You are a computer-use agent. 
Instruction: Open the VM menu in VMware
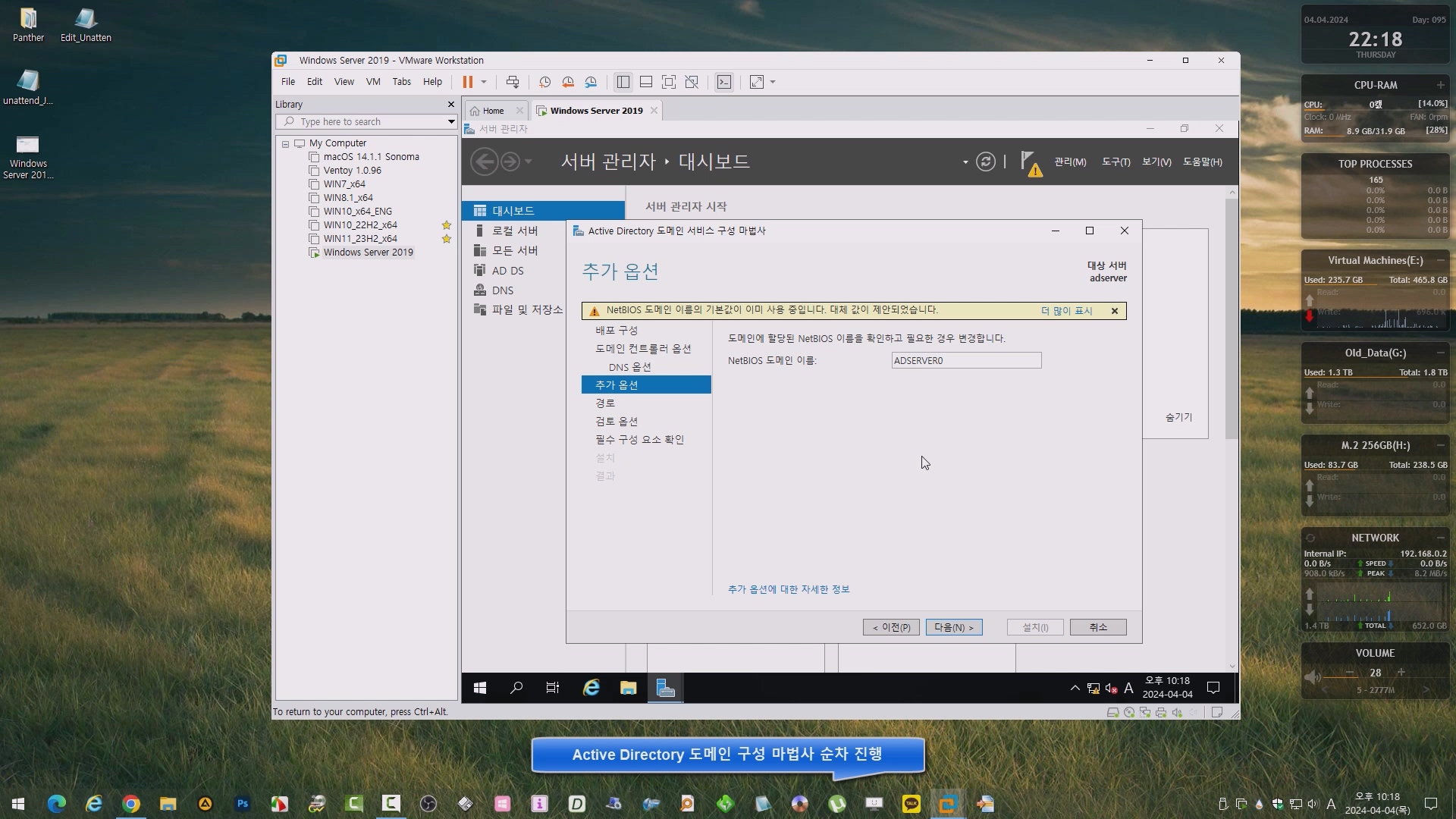pos(372,82)
